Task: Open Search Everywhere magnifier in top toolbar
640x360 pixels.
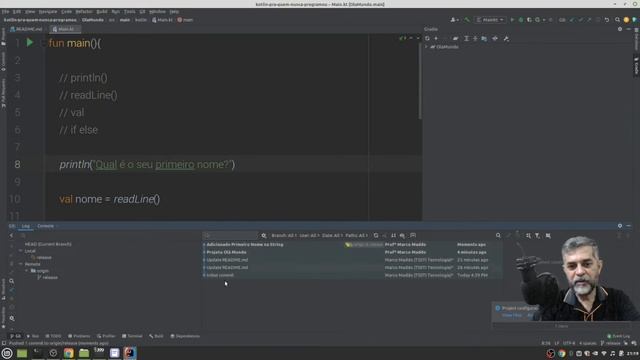Action: pos(617,20)
